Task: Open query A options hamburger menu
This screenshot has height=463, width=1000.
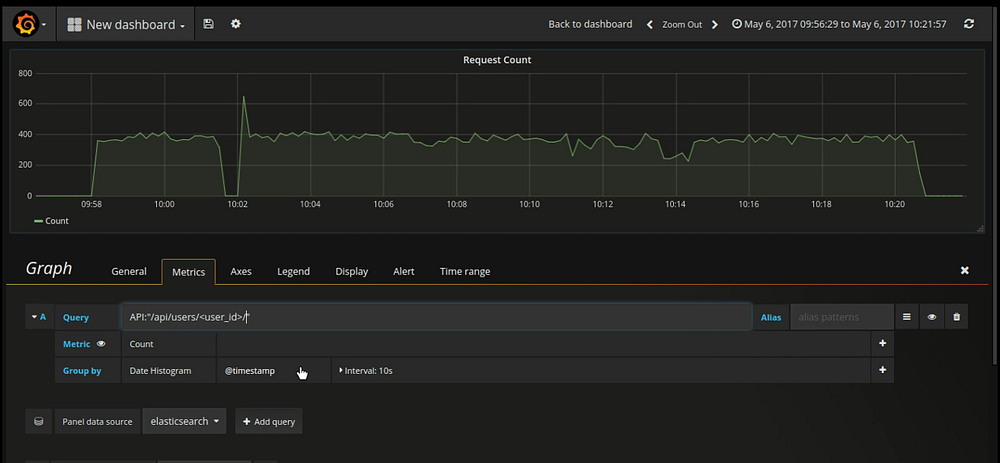Action: [x=906, y=317]
